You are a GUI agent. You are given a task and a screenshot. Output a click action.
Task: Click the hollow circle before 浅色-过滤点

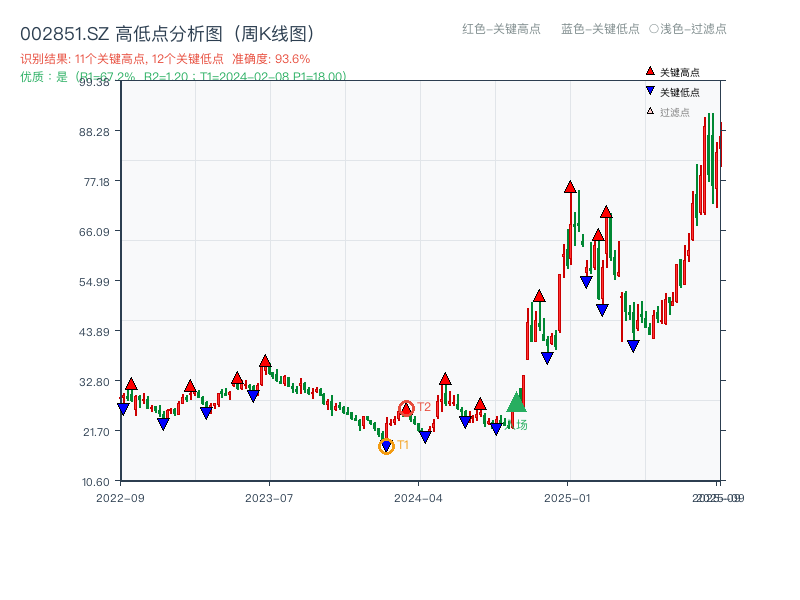tap(654, 29)
